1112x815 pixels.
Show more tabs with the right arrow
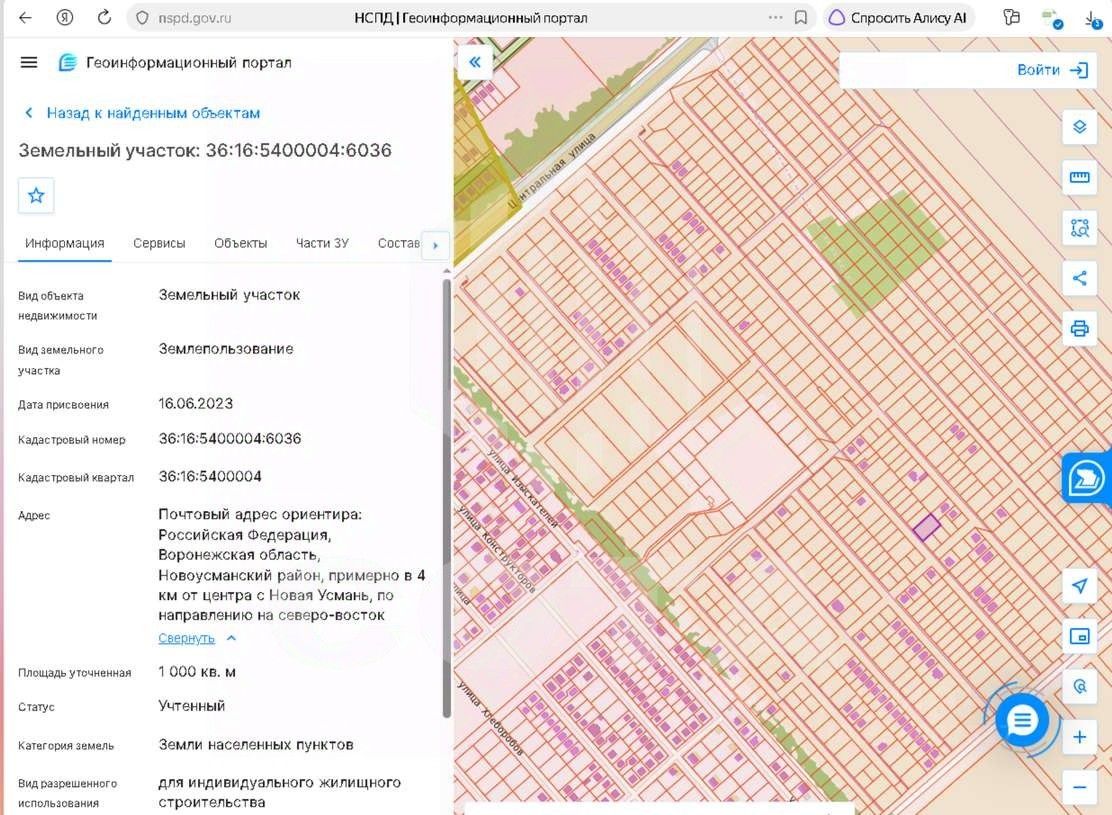tap(435, 245)
